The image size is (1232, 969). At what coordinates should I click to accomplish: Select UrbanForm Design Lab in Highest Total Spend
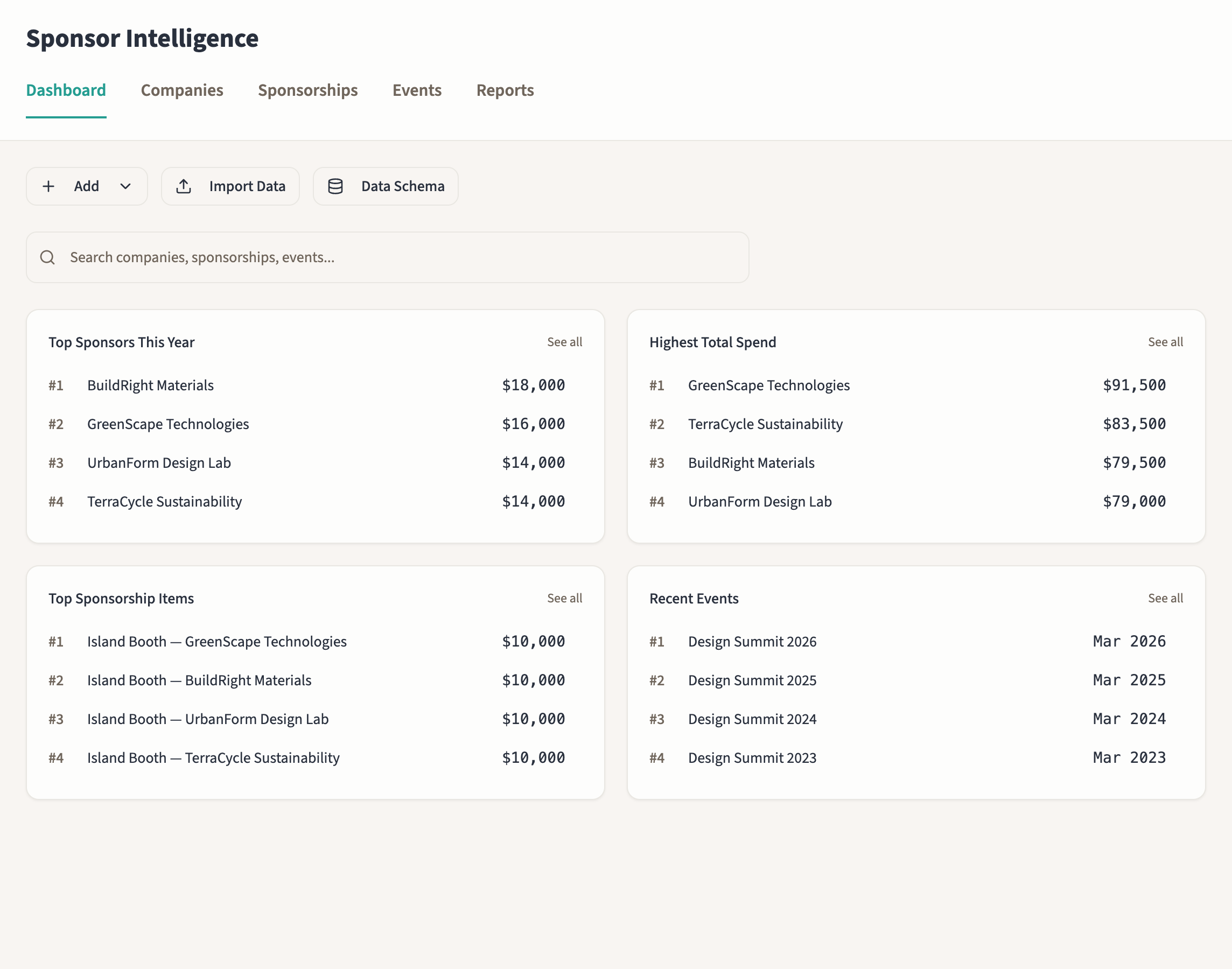760,502
